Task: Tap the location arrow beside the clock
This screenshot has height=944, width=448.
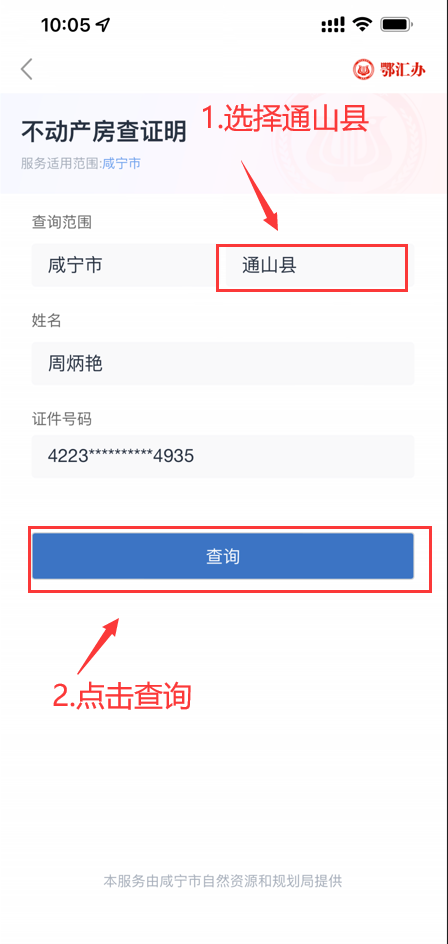Action: pyautogui.click(x=104, y=25)
